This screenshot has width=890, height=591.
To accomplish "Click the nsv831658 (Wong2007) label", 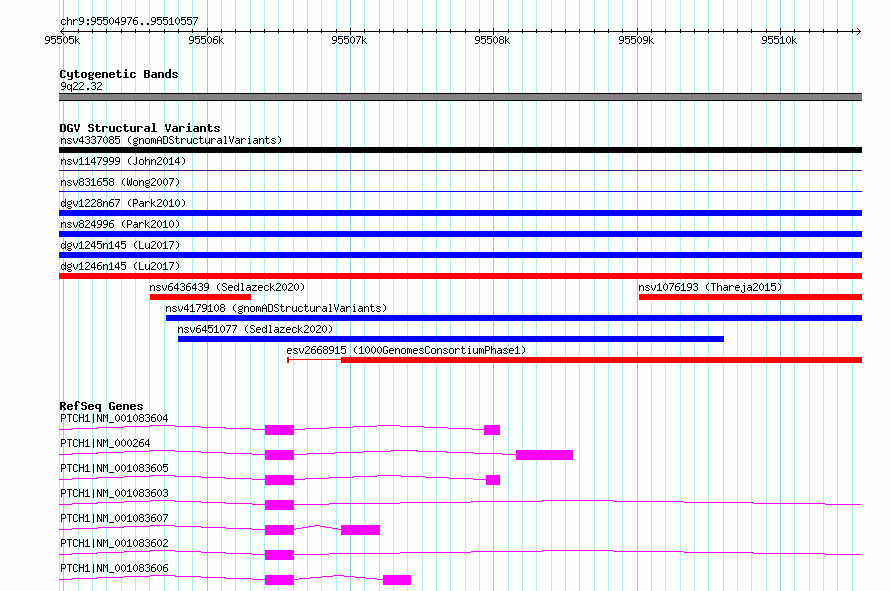I will 120,182.
